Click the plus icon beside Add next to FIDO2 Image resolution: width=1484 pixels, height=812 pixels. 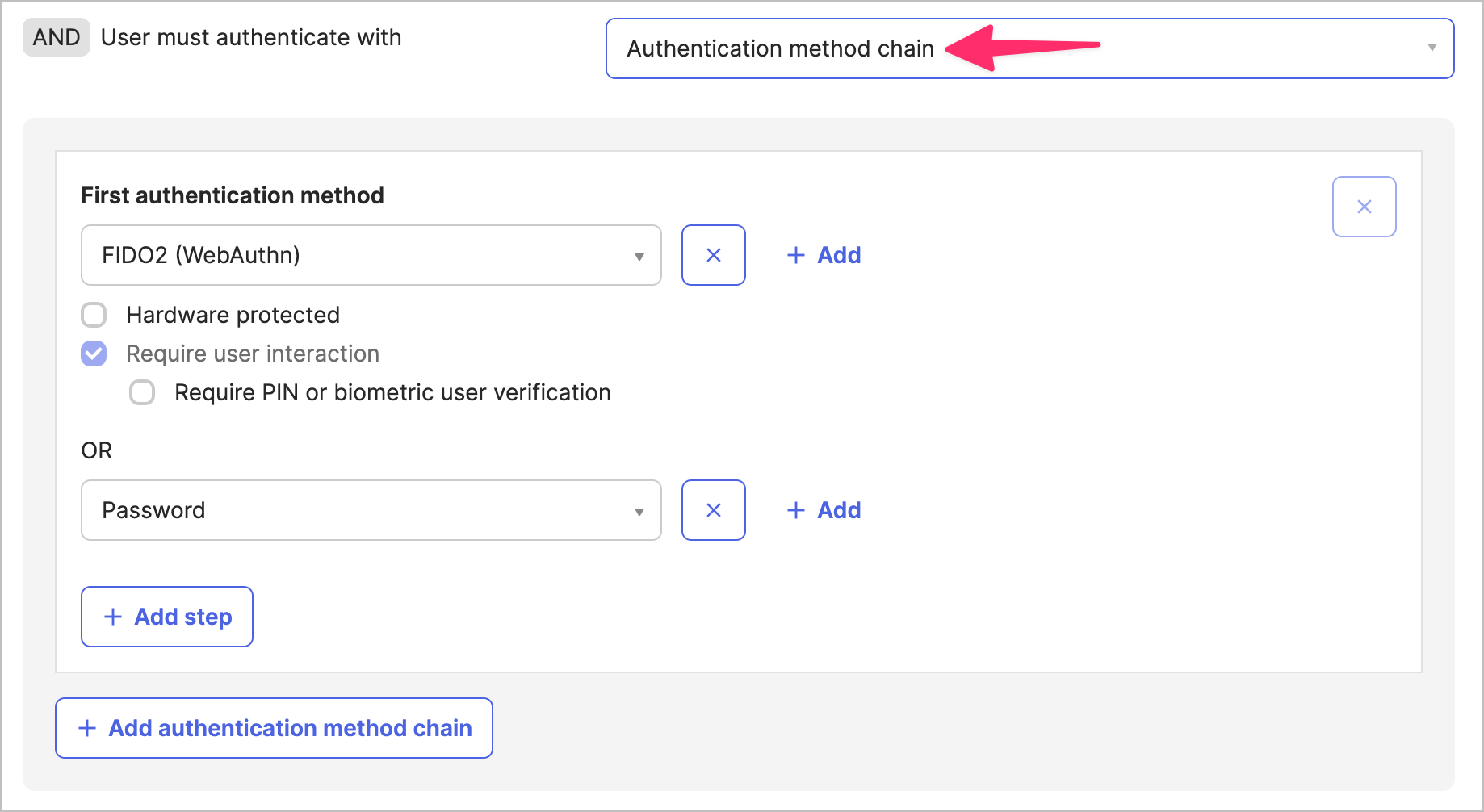point(796,255)
